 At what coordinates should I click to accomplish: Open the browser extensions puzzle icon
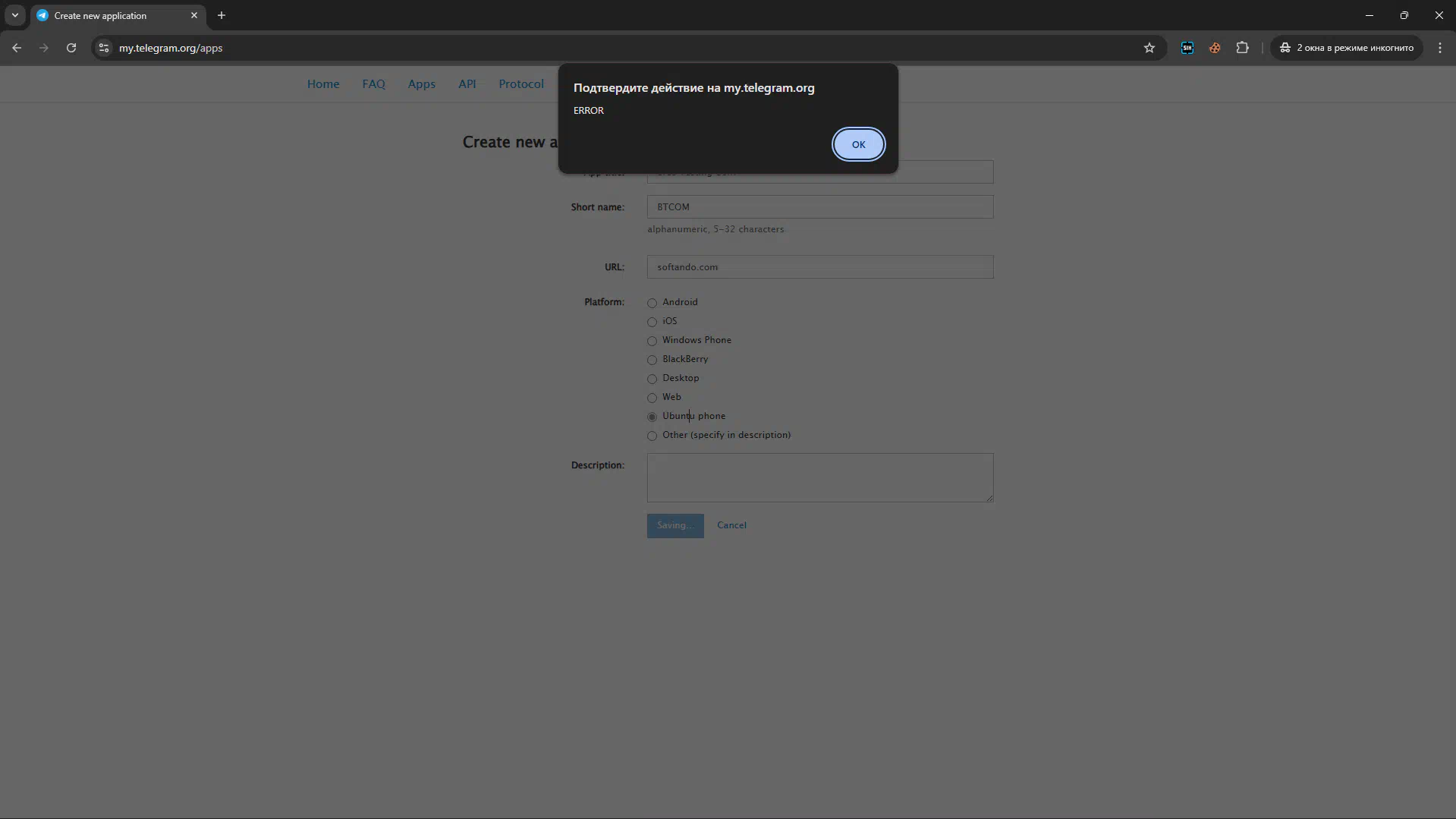[x=1241, y=48]
